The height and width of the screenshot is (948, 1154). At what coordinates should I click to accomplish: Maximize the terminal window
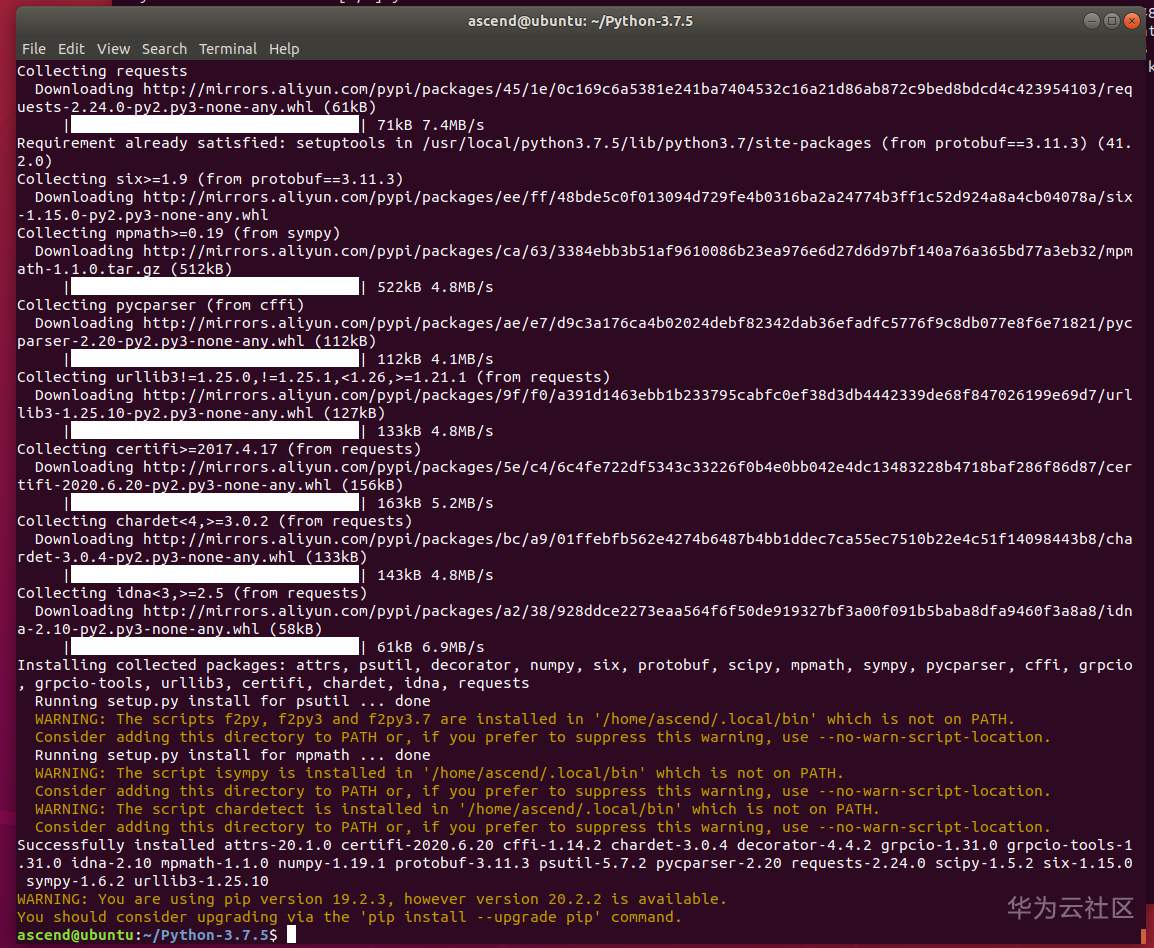click(1112, 21)
